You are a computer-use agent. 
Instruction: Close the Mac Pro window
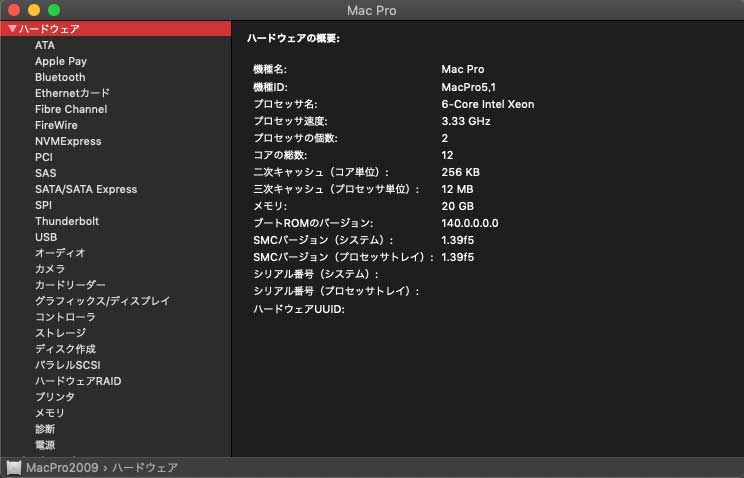pyautogui.click(x=14, y=10)
